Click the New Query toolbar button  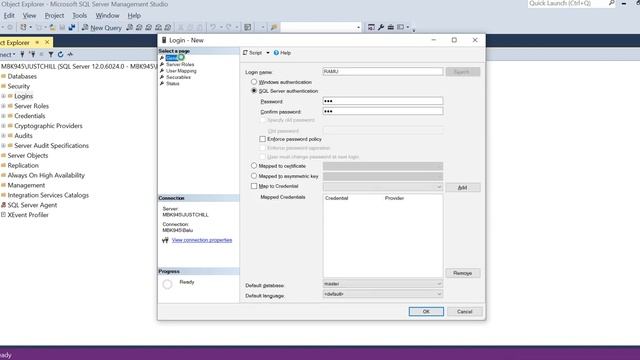102,27
